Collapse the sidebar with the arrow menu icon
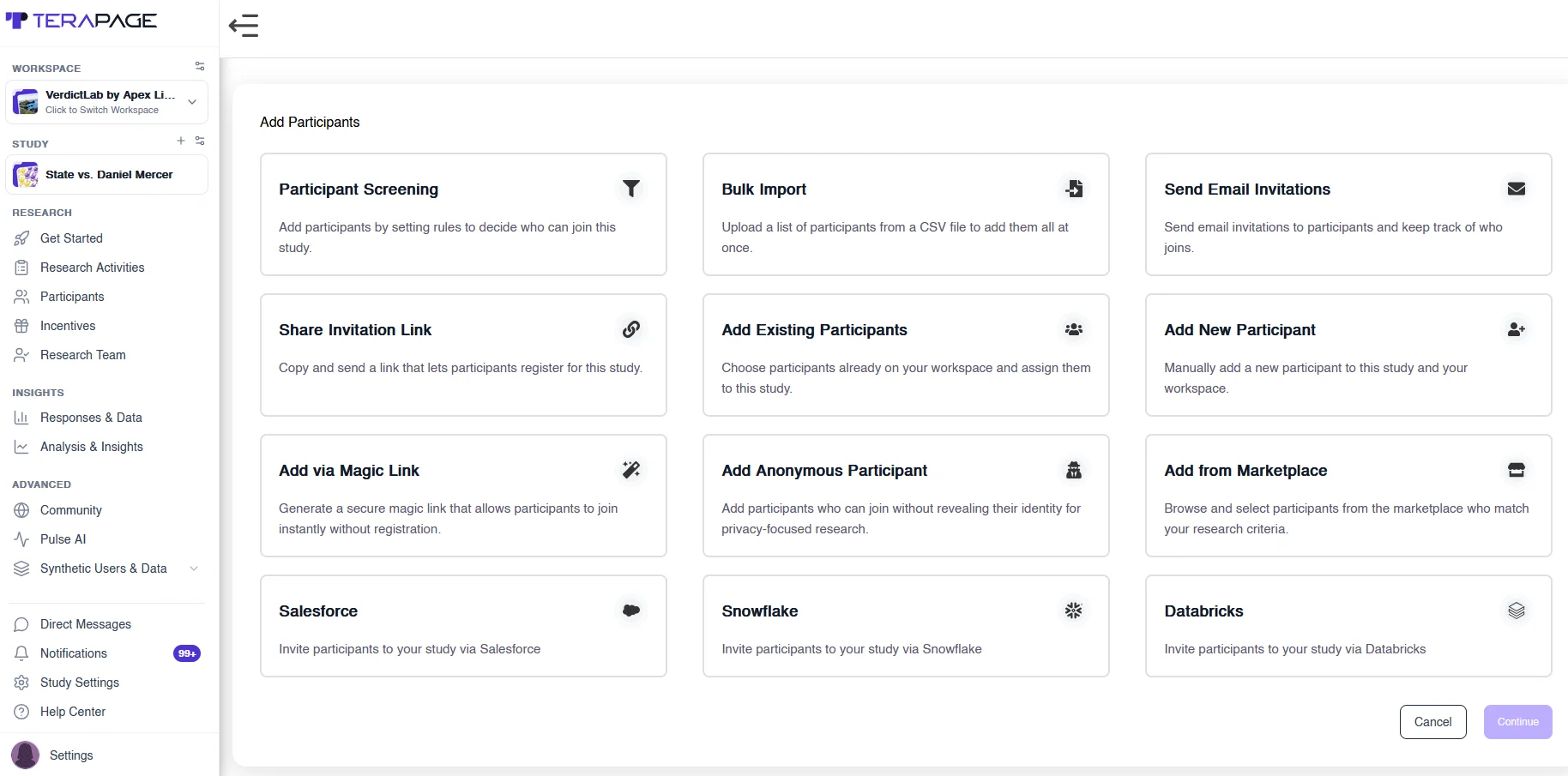Screen dimensions: 1568x776 point(244,26)
